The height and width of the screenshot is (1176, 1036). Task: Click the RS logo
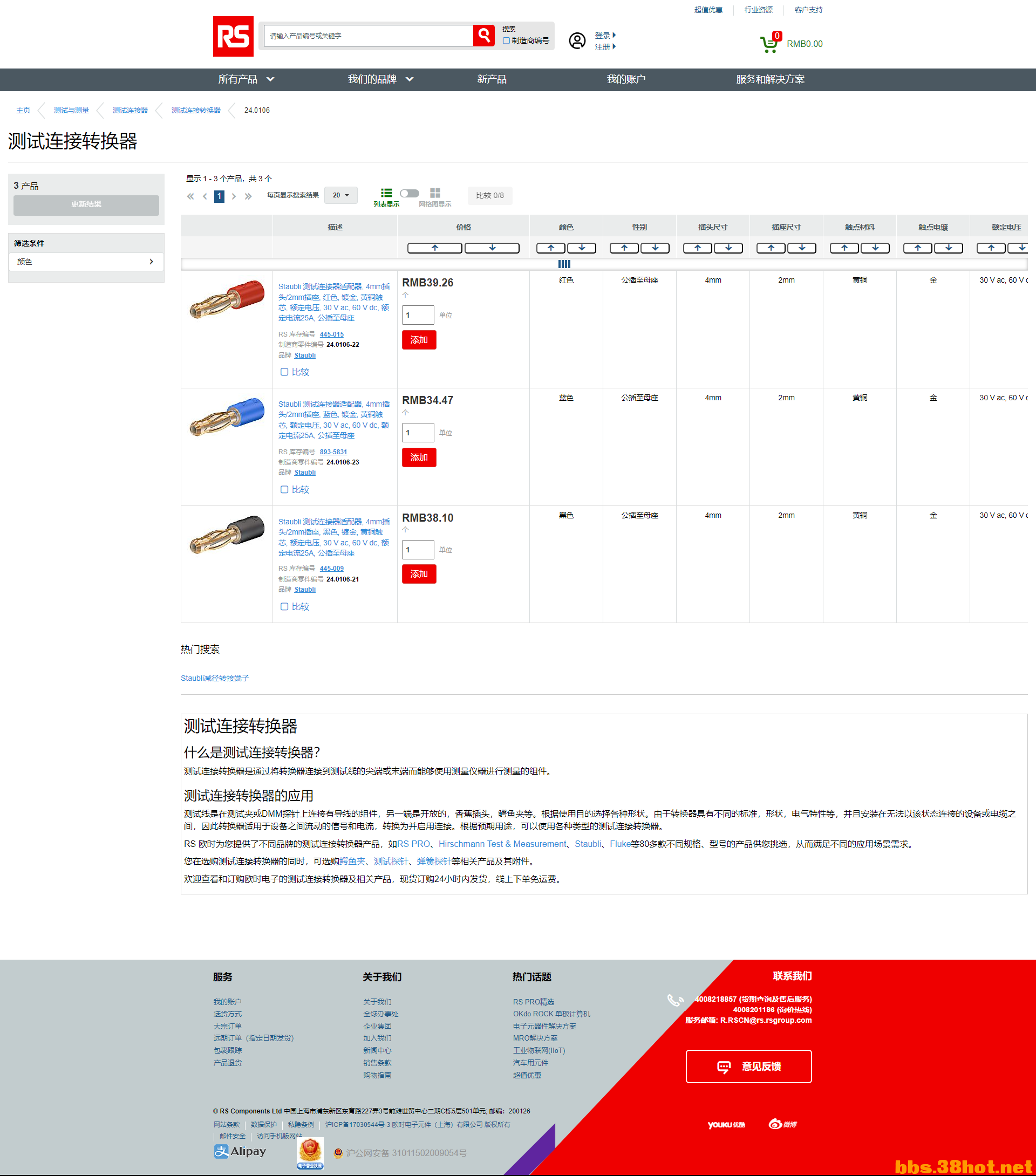[x=233, y=36]
